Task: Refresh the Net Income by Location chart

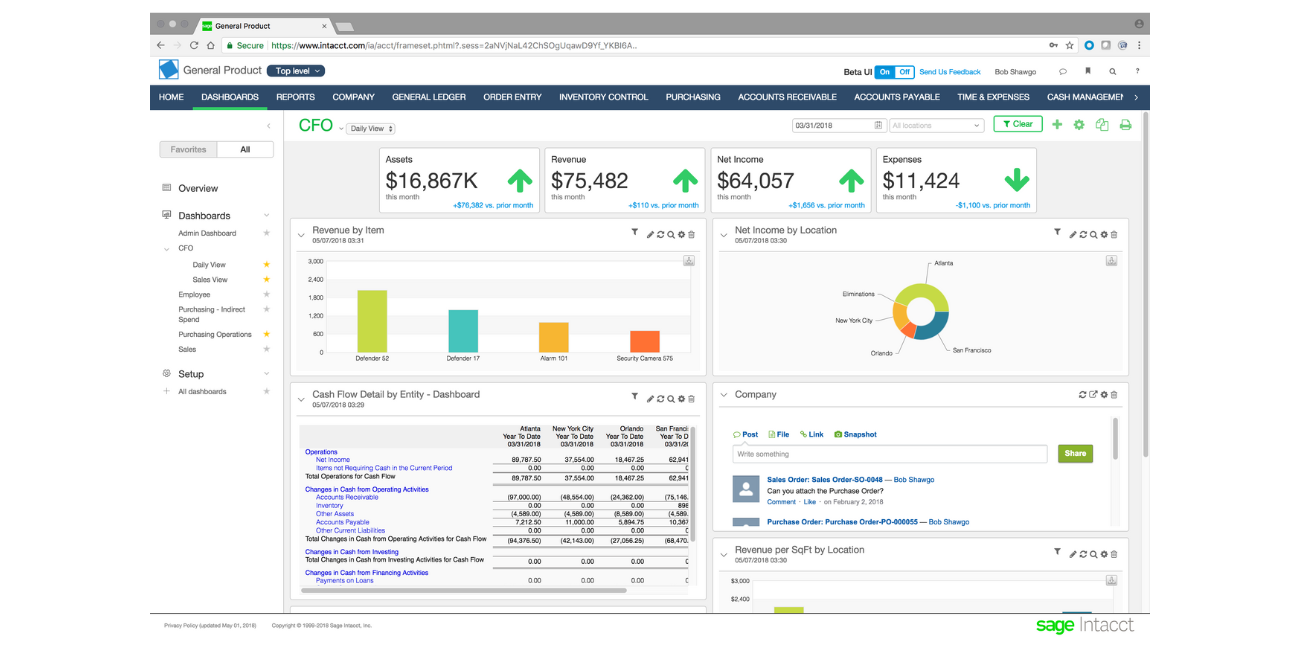Action: pos(1083,233)
